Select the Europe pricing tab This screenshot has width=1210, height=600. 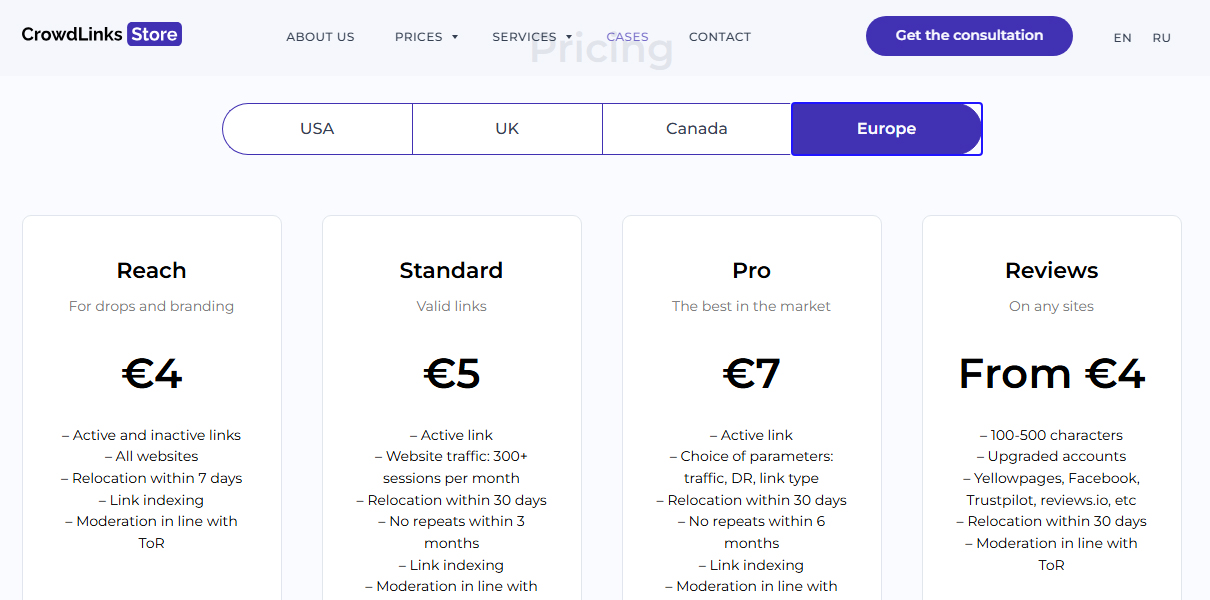click(886, 128)
